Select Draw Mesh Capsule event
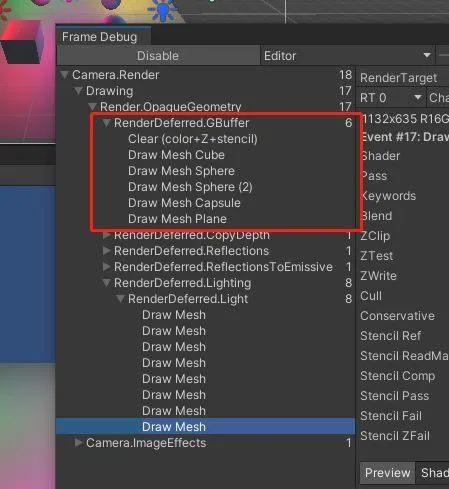This screenshot has width=449, height=489. (x=184, y=203)
